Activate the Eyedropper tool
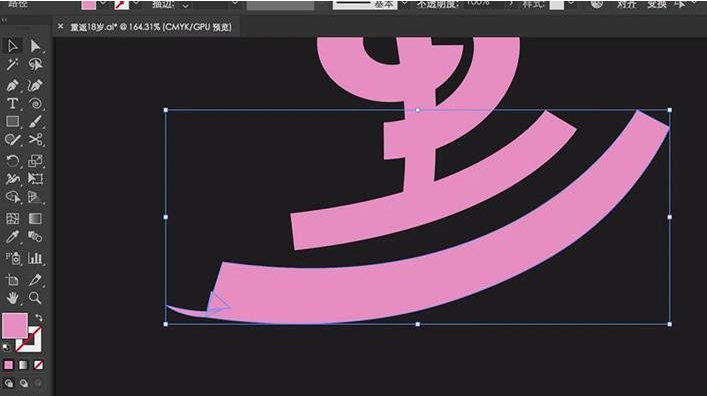This screenshot has width=707, height=396. point(12,237)
